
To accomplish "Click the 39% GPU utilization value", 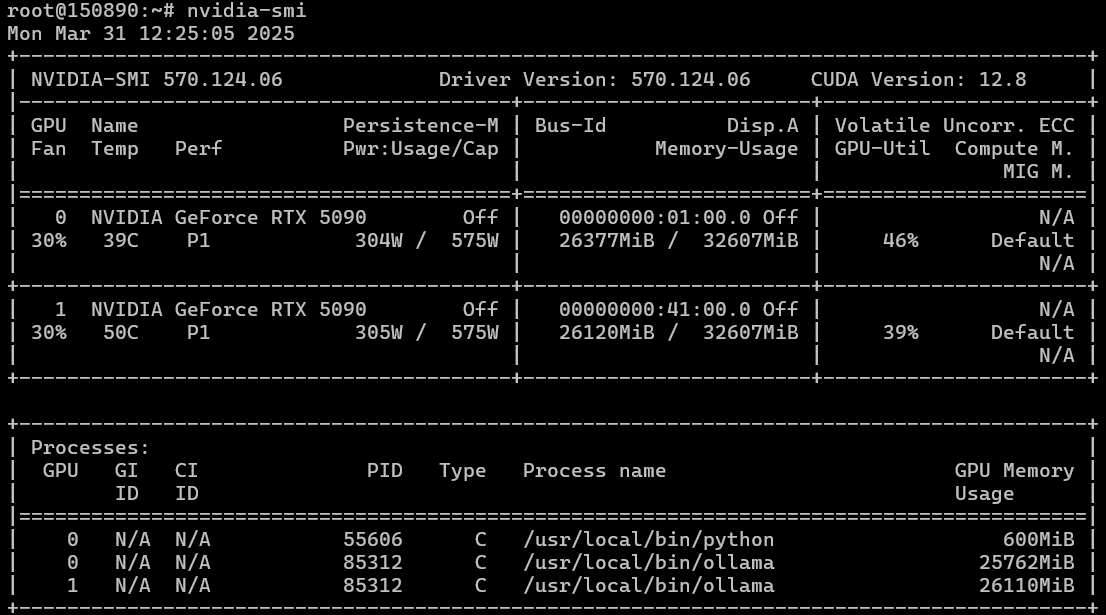I will click(x=900, y=333).
